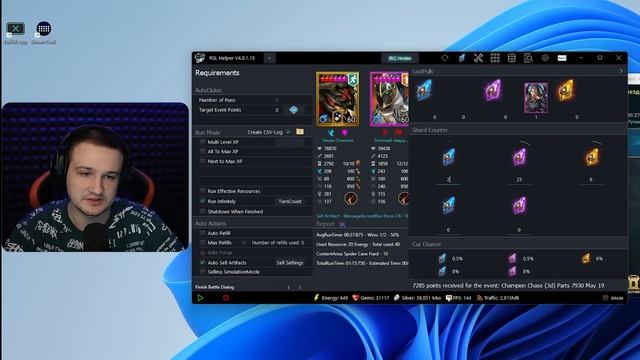Start run with green play button
The image size is (640, 360).
[x=200, y=298]
